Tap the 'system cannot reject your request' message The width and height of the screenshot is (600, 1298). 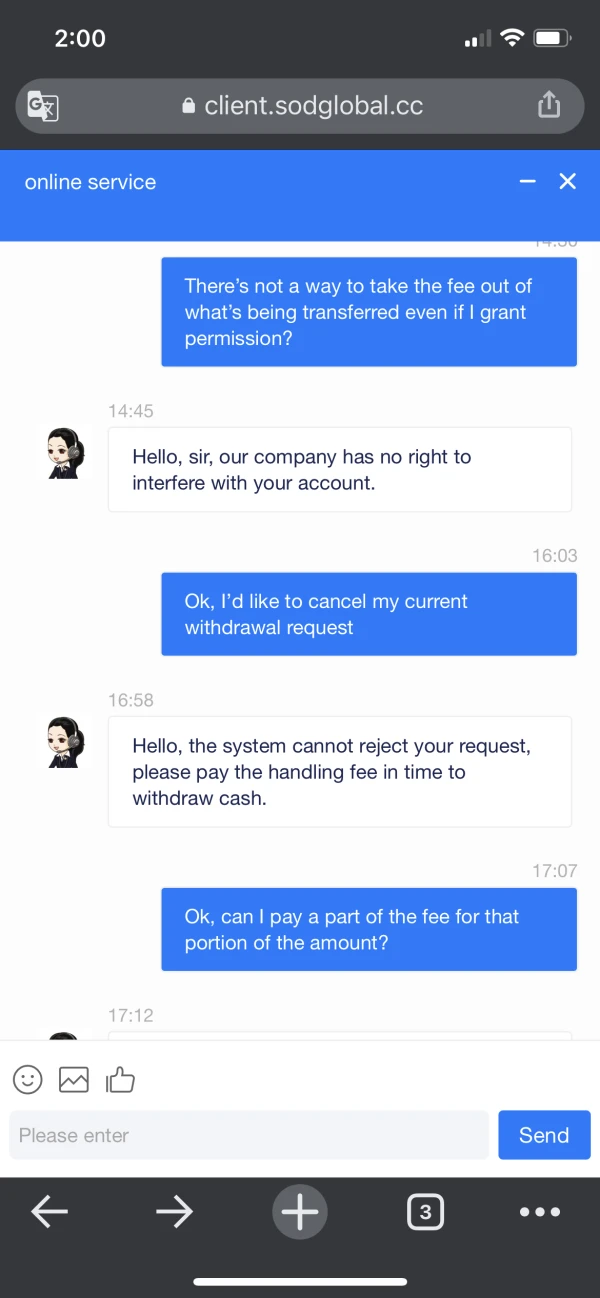point(339,772)
